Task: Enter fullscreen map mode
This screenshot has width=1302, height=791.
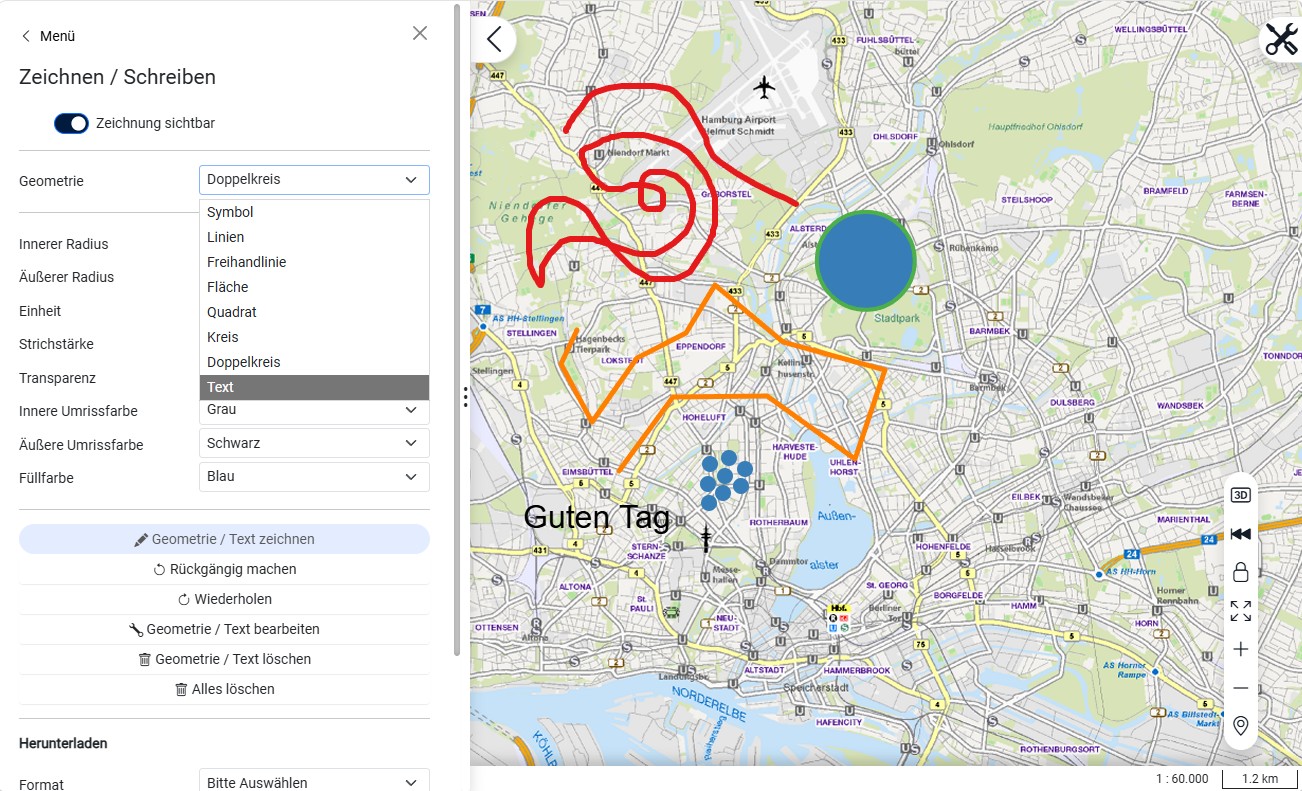Action: 1240,611
